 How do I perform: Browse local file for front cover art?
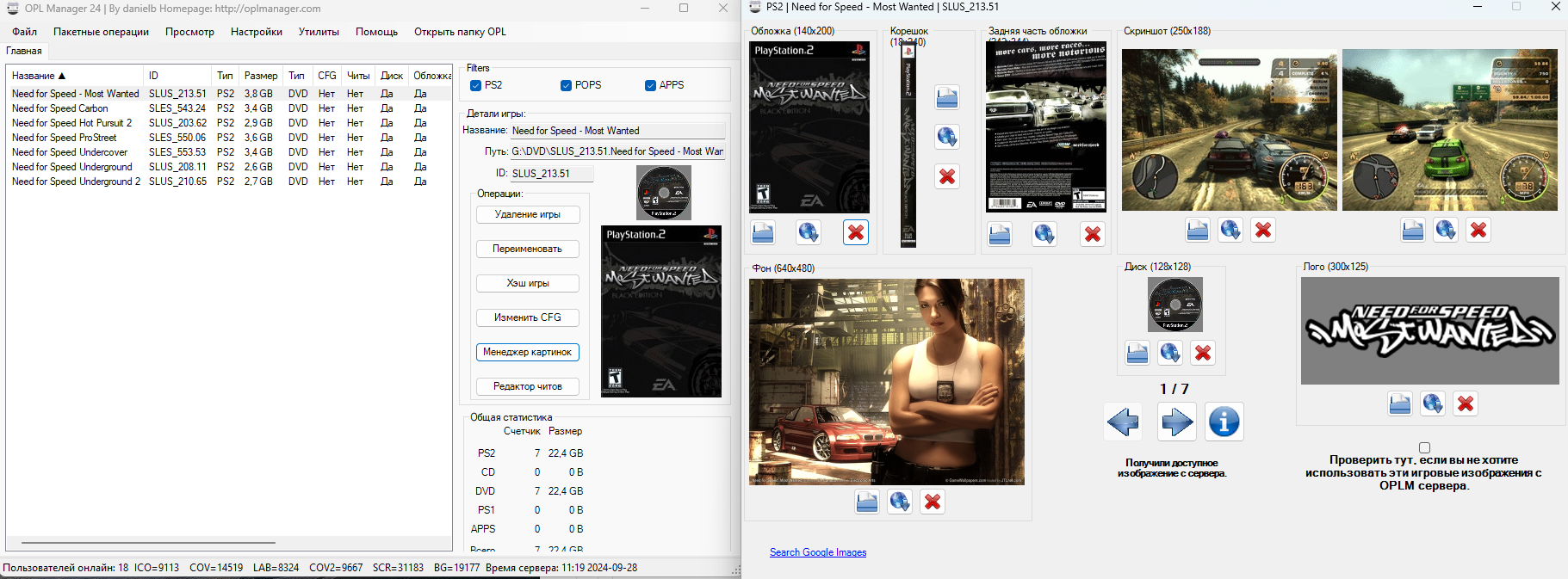(763, 232)
